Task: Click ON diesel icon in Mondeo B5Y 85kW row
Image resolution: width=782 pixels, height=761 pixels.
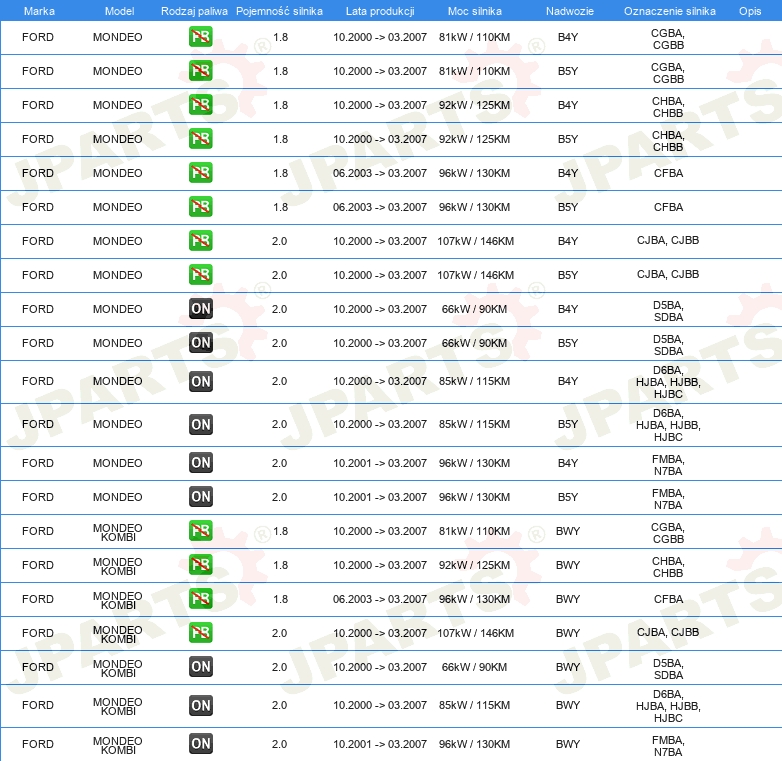Action: click(200, 424)
